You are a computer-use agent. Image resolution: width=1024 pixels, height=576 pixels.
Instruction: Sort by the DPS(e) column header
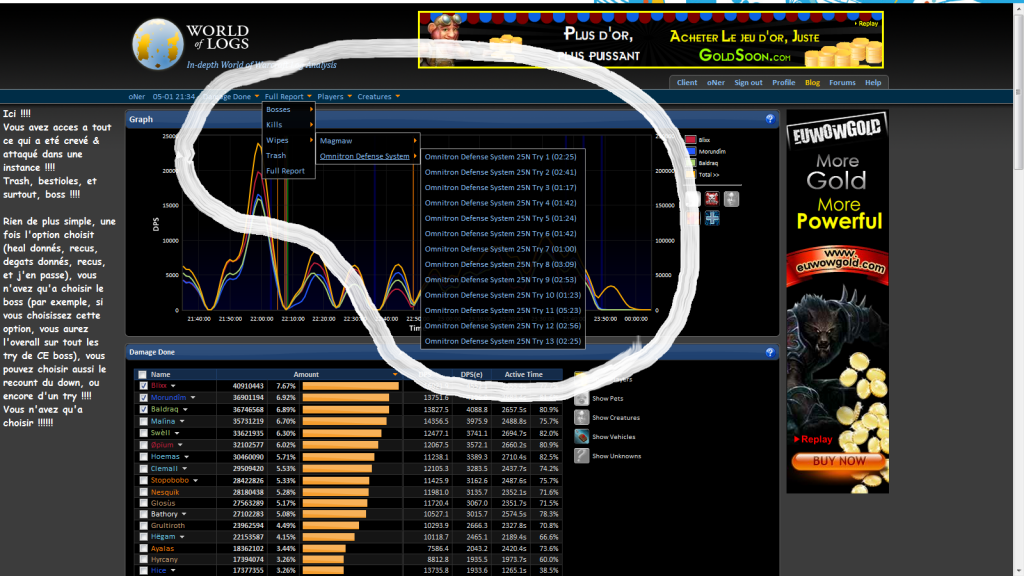click(x=472, y=375)
